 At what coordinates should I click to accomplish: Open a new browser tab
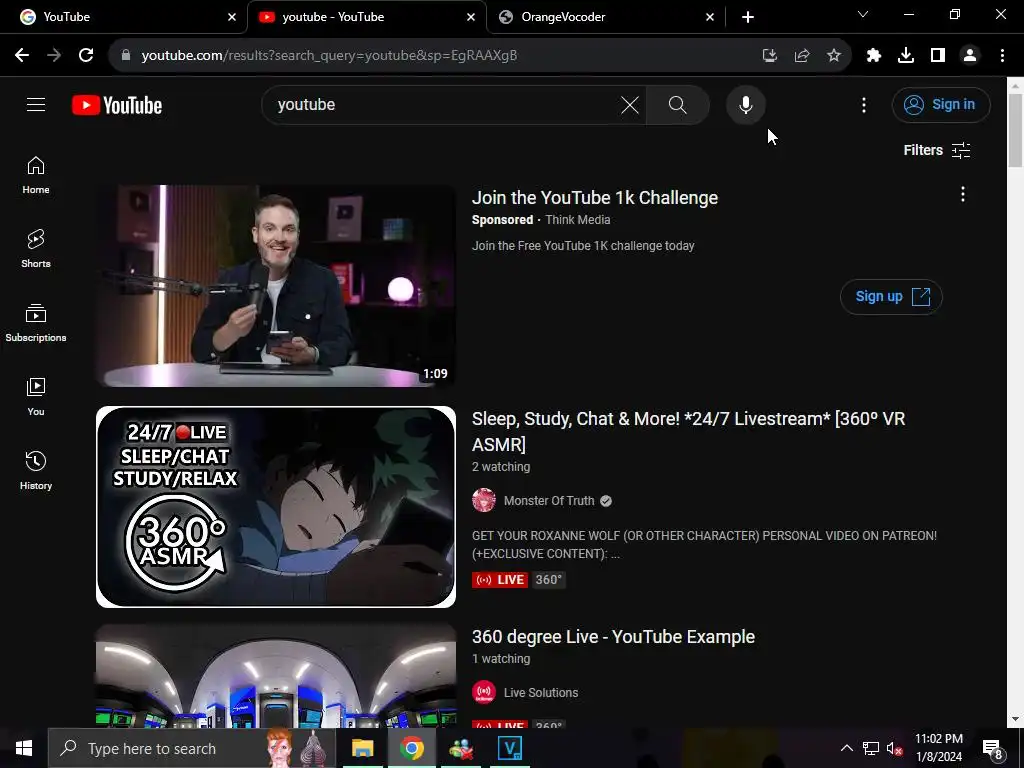pyautogui.click(x=748, y=17)
